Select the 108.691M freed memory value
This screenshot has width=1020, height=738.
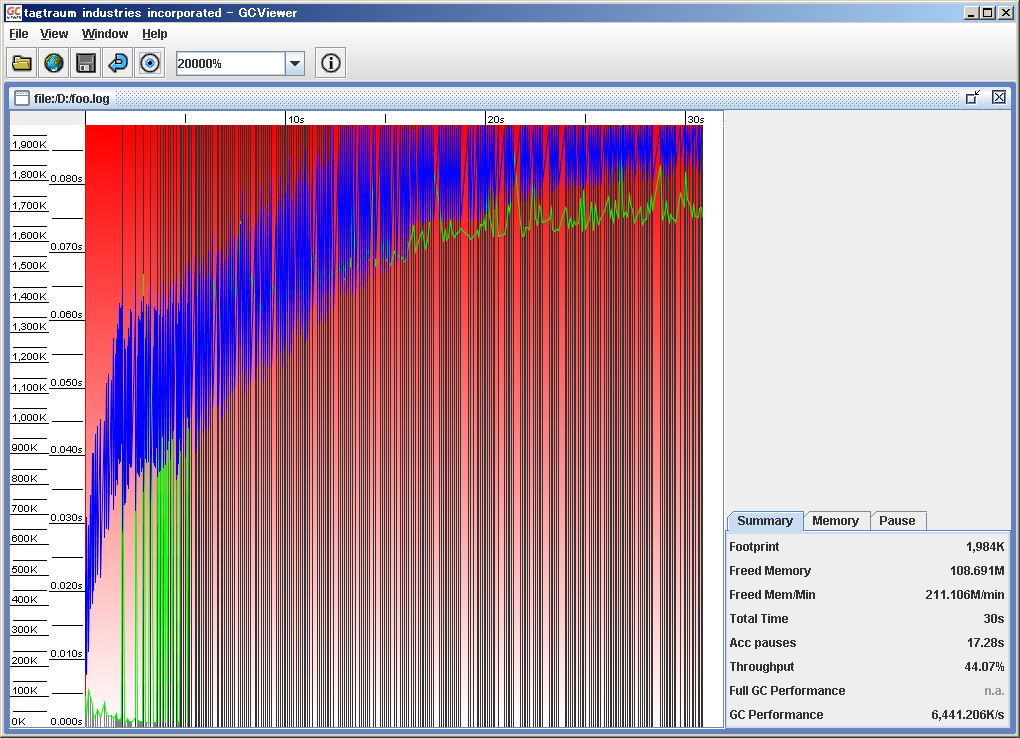[x=977, y=571]
